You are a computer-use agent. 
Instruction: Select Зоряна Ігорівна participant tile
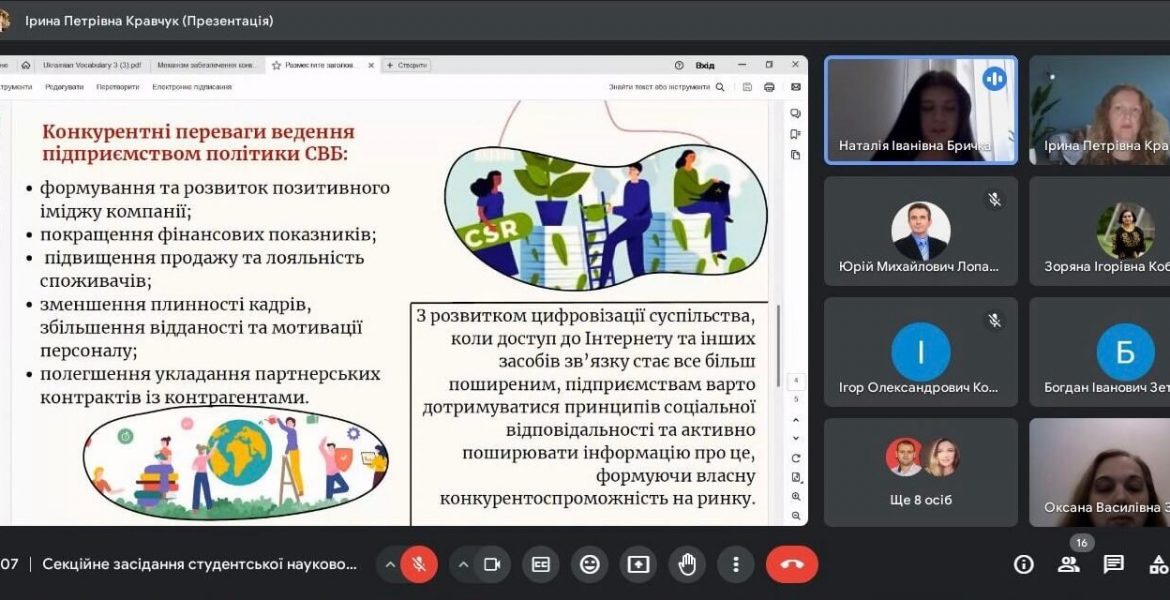1100,231
